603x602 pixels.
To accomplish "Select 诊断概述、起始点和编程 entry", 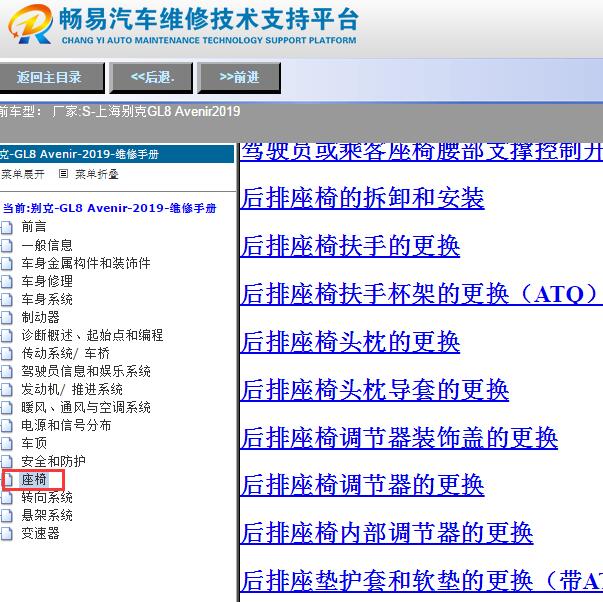I will point(92,335).
